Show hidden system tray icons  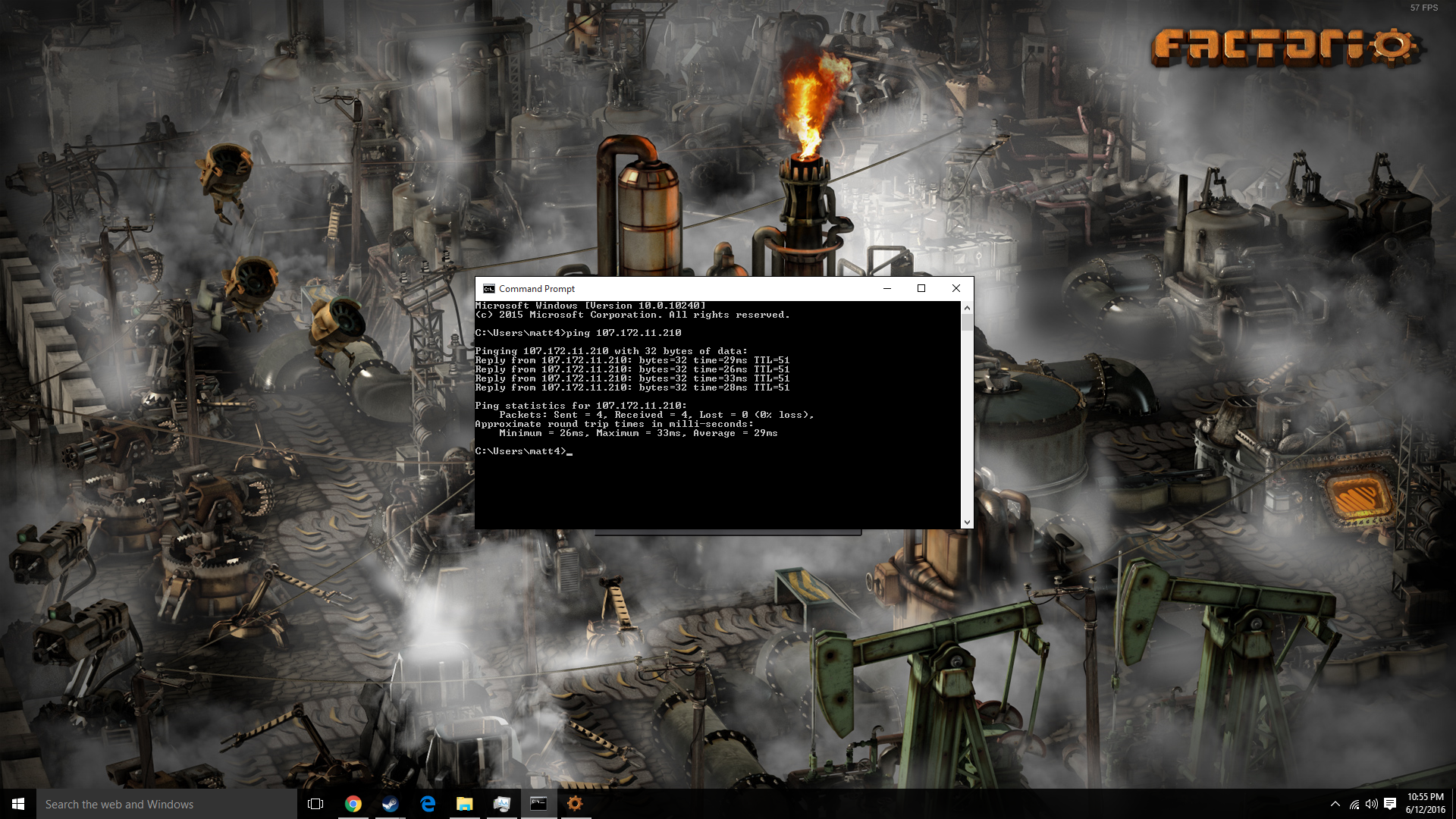(x=1335, y=804)
